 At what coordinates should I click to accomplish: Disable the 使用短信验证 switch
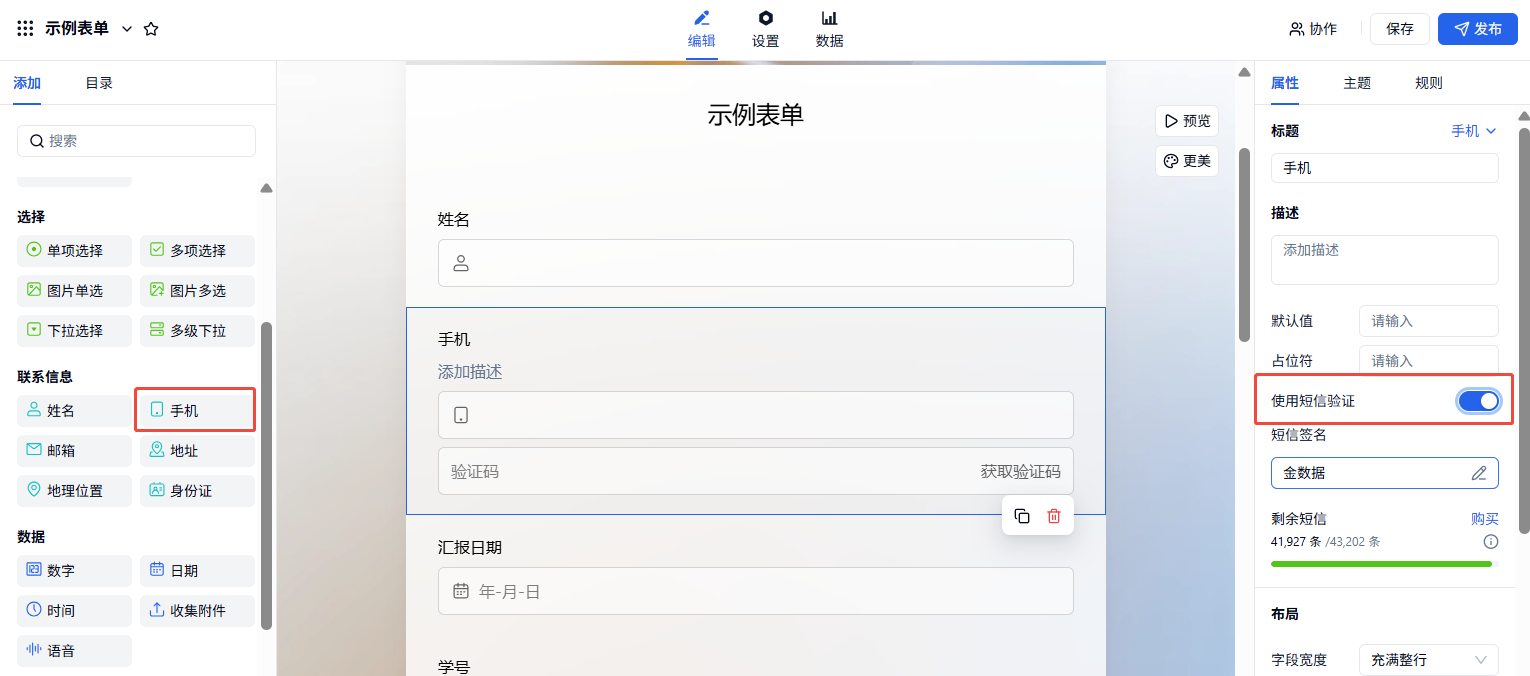tap(1478, 401)
